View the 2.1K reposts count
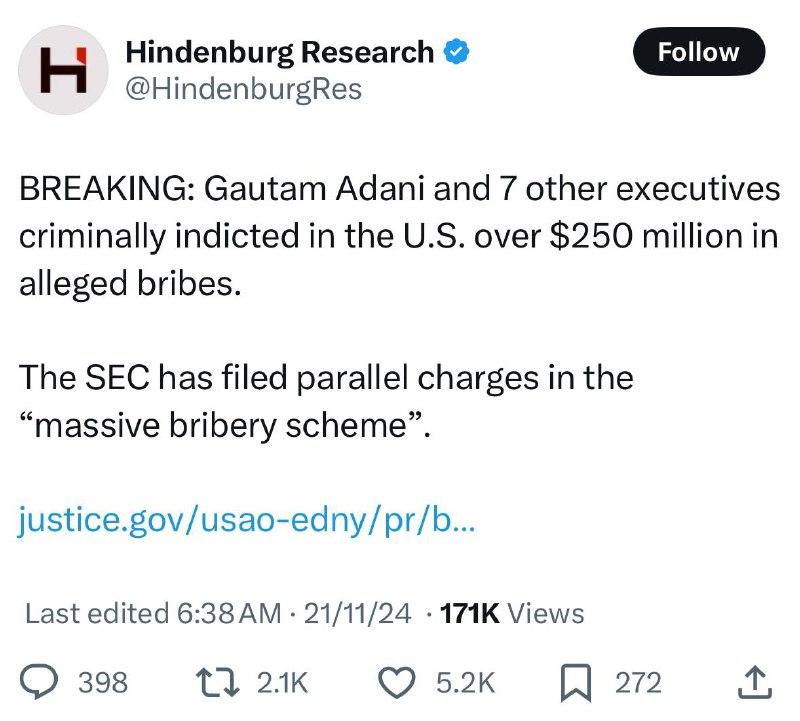The image size is (800, 721). [283, 683]
